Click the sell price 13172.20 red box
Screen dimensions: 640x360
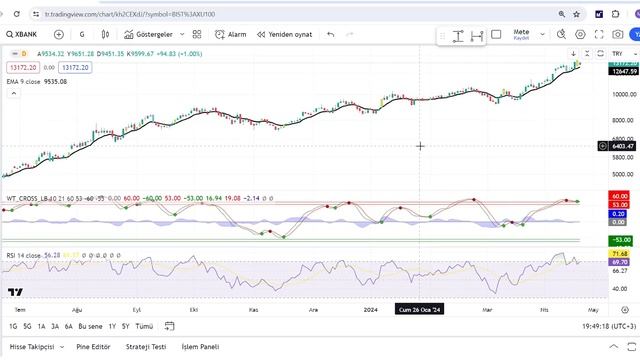[23, 68]
